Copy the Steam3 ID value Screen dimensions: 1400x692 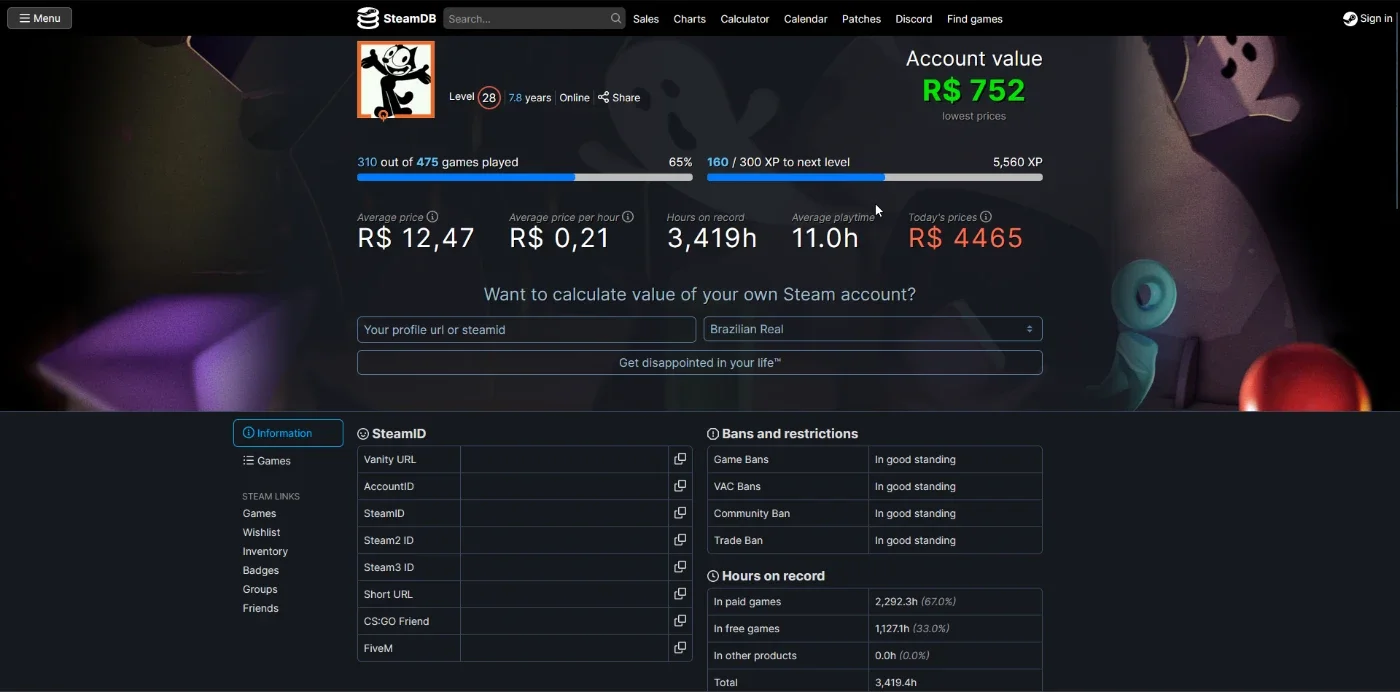point(680,567)
